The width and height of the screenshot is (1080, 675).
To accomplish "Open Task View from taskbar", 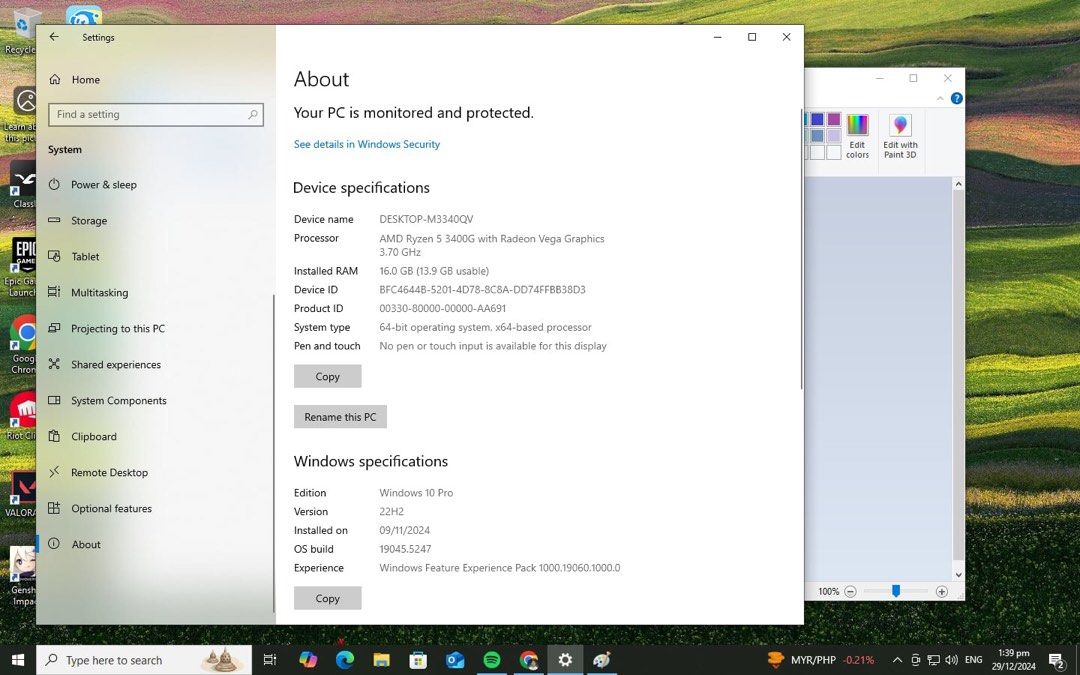I will 270,660.
